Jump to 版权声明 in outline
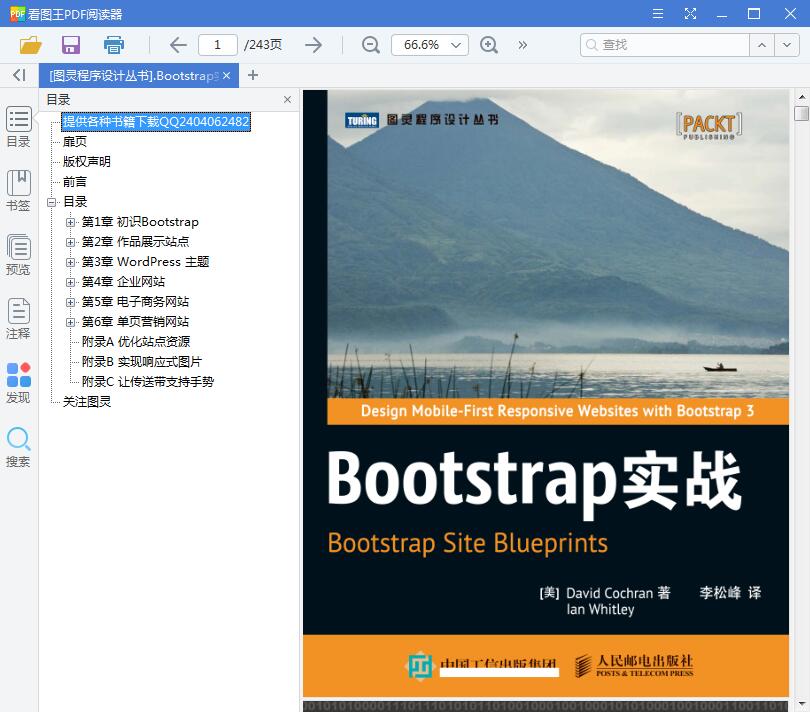Image resolution: width=810 pixels, height=712 pixels. pos(87,162)
